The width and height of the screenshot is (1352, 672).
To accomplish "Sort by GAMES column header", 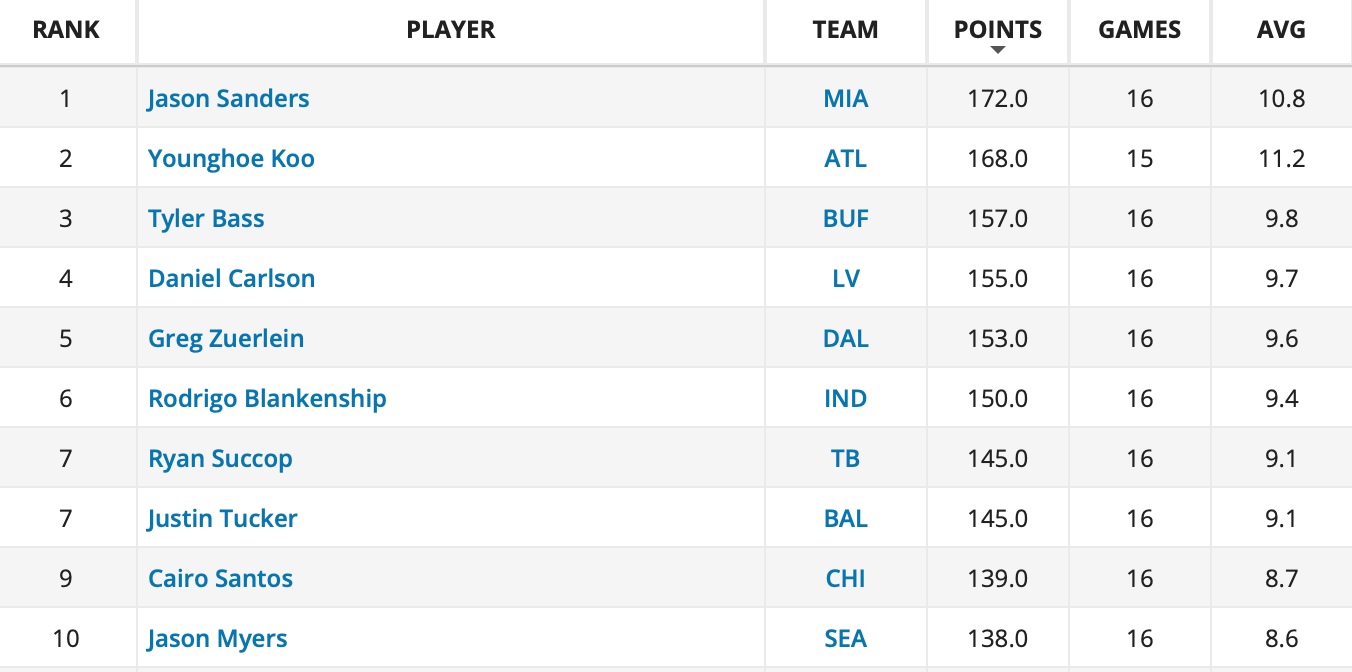I will point(1140,30).
